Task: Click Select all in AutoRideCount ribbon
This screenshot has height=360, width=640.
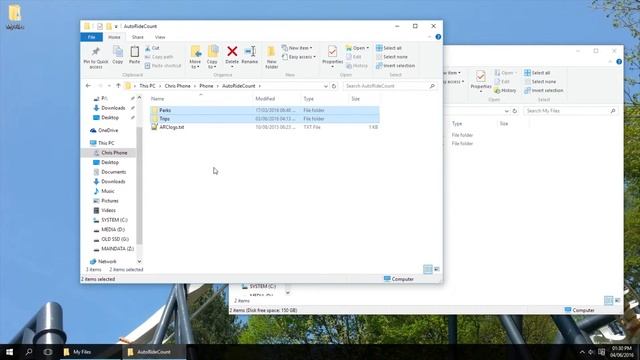Action: coord(389,48)
